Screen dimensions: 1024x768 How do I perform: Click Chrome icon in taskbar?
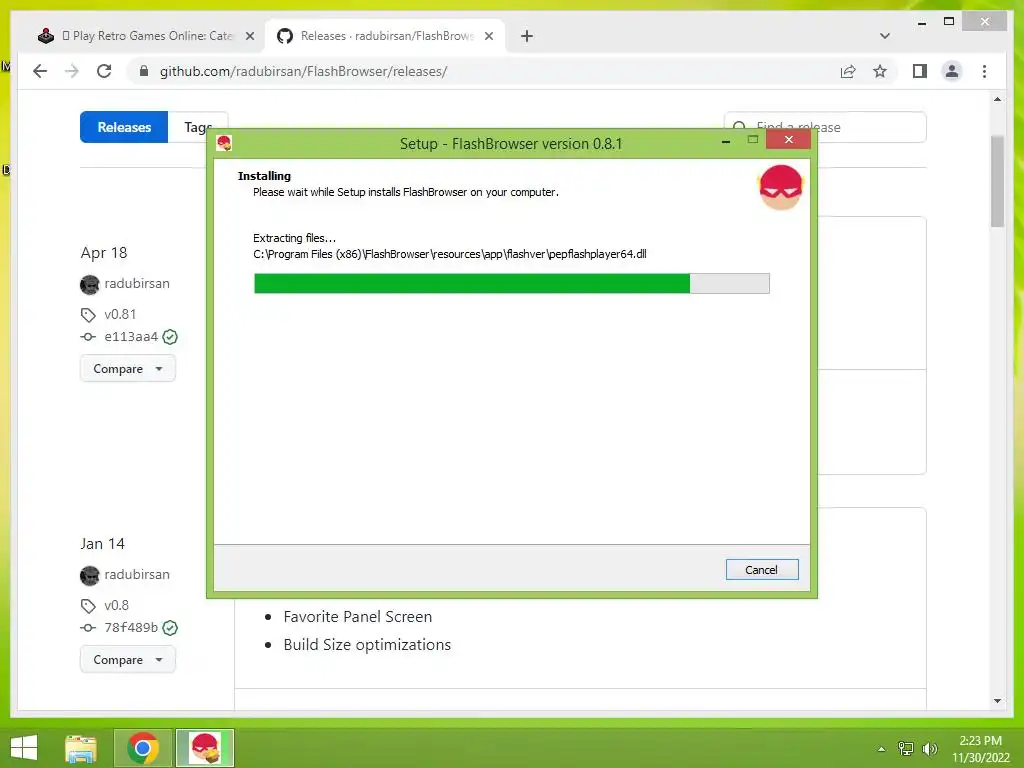coord(143,748)
